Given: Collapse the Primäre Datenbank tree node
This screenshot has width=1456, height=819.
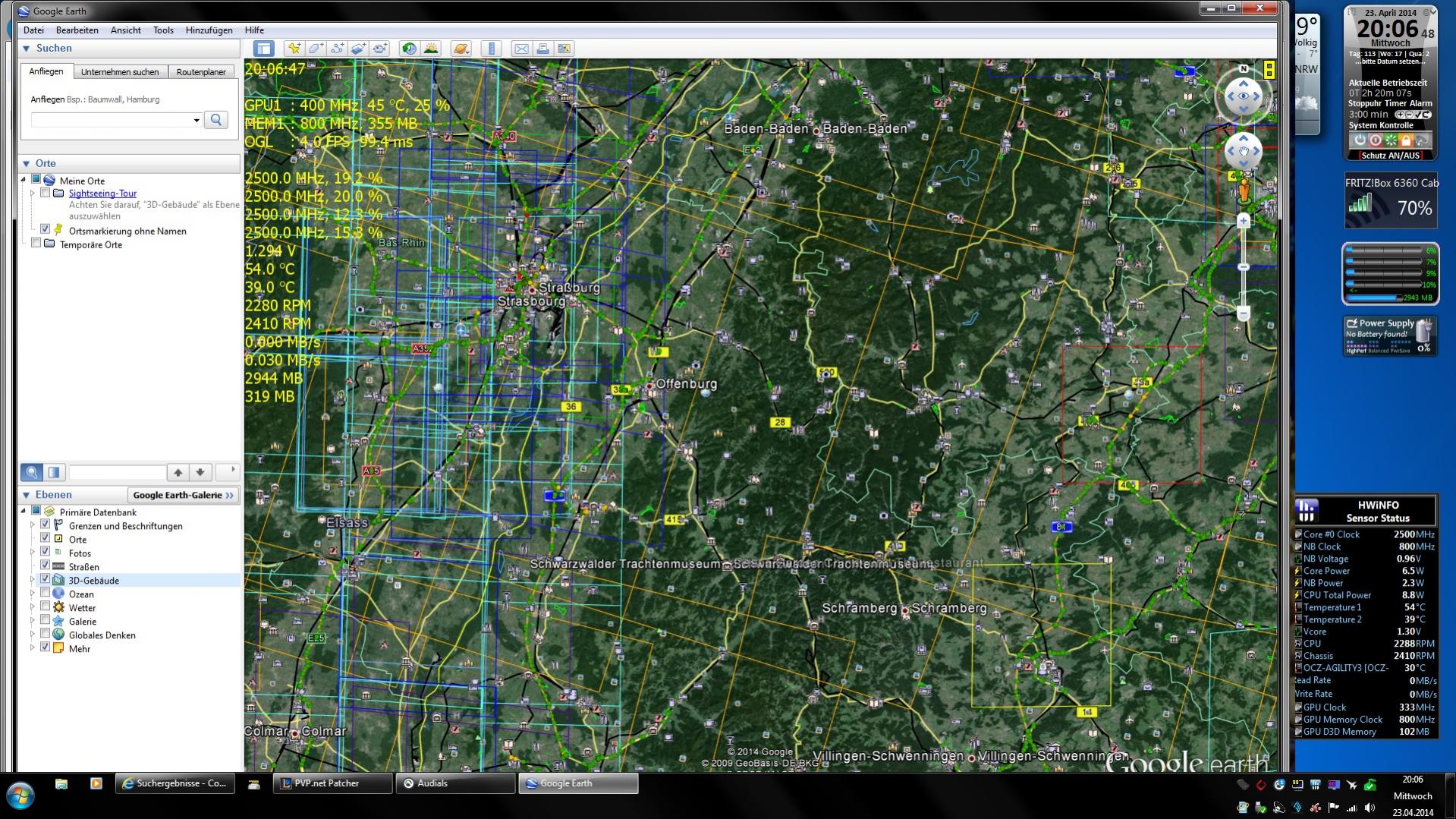Looking at the screenshot, I should pyautogui.click(x=24, y=511).
